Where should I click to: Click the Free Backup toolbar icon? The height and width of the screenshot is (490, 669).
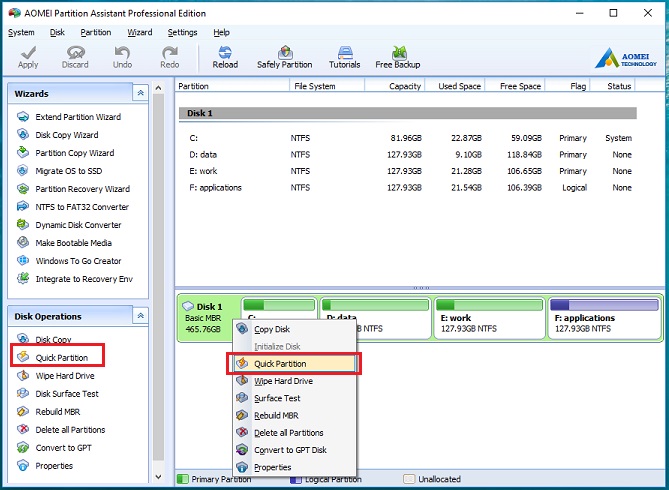click(x=398, y=57)
